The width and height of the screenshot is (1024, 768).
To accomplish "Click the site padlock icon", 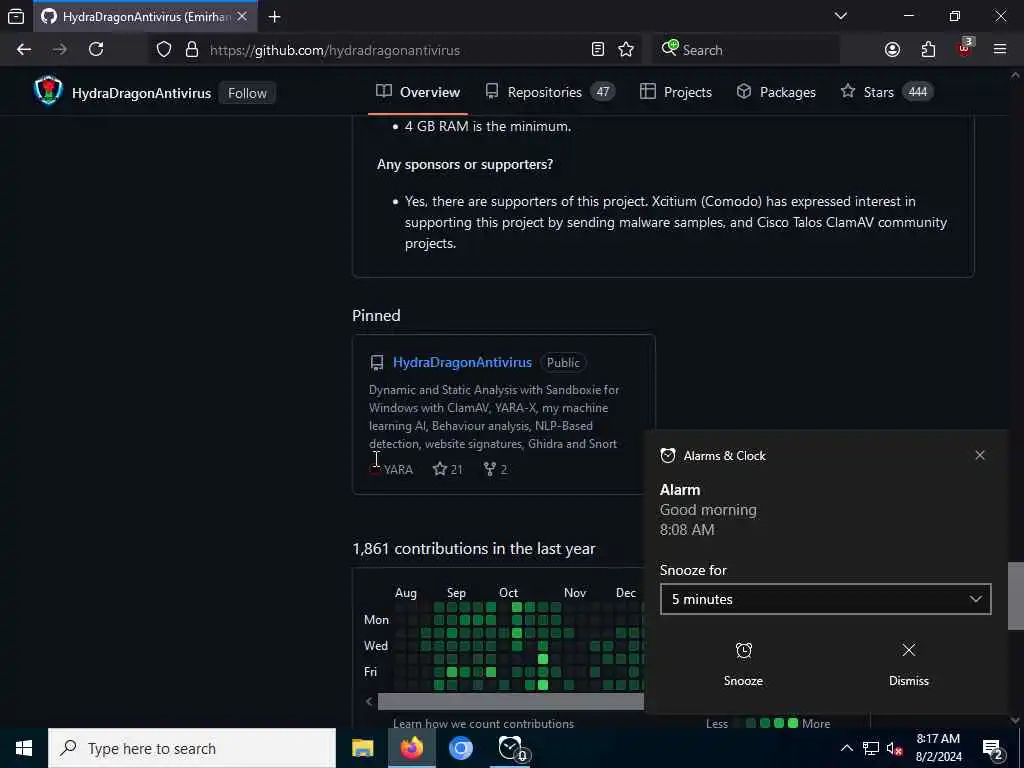I will [x=191, y=50].
